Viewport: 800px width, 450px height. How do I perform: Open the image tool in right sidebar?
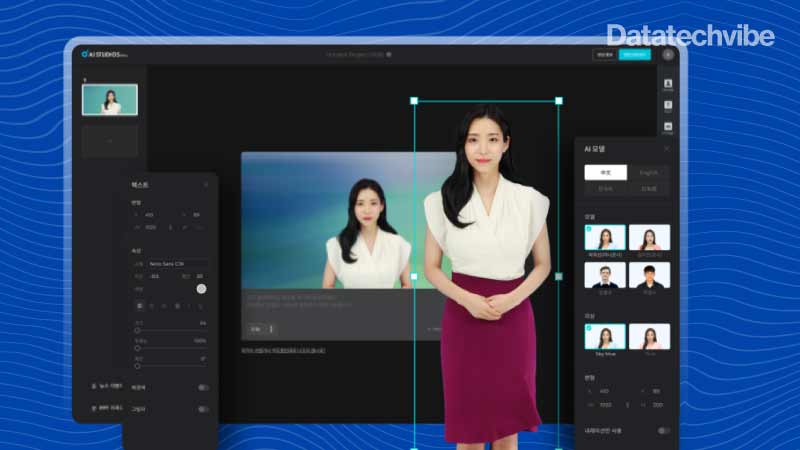(668, 128)
